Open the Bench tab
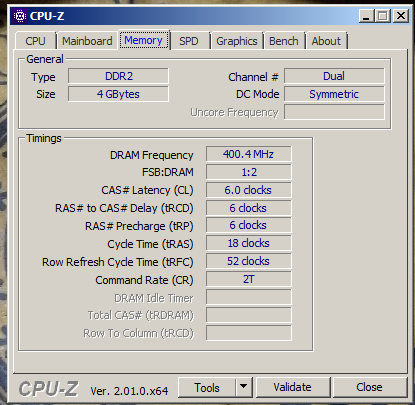Viewport: 415px width, 405px height. pos(284,41)
